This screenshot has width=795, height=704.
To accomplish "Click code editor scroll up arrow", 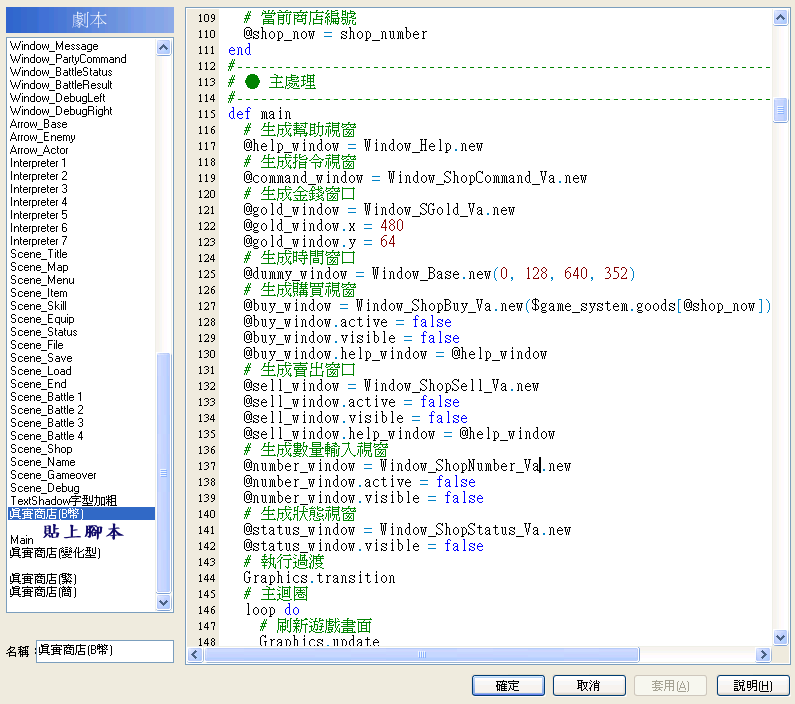I will point(780,18).
